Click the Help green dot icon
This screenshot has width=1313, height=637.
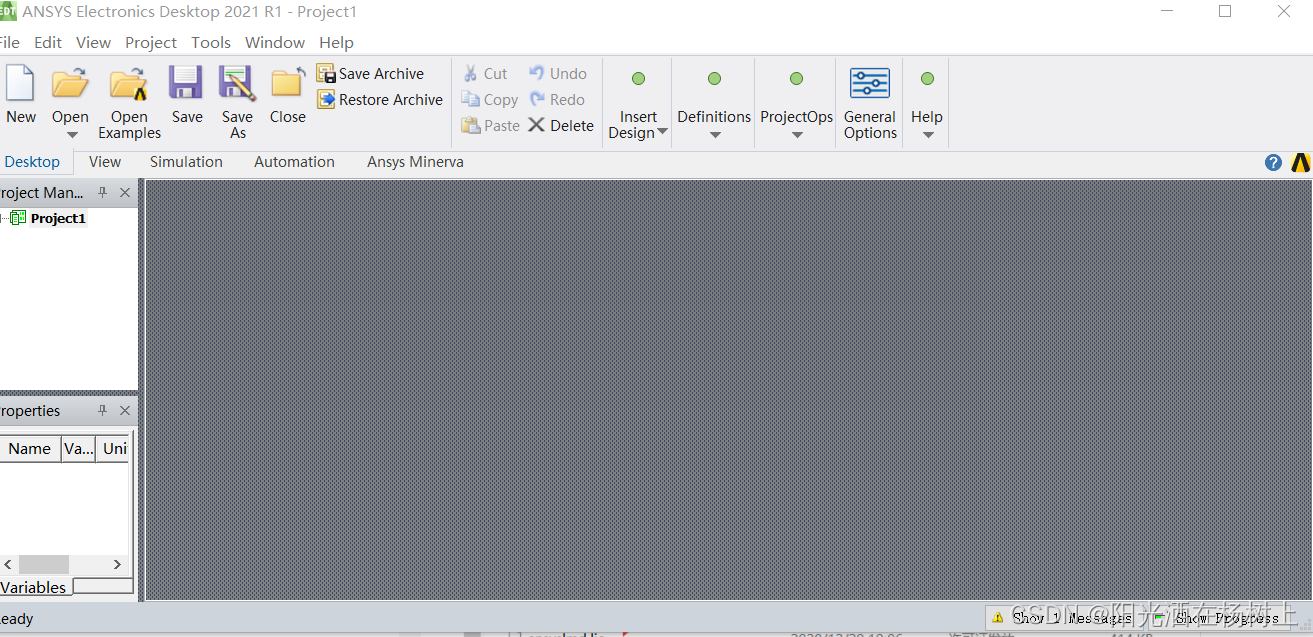(x=927, y=79)
